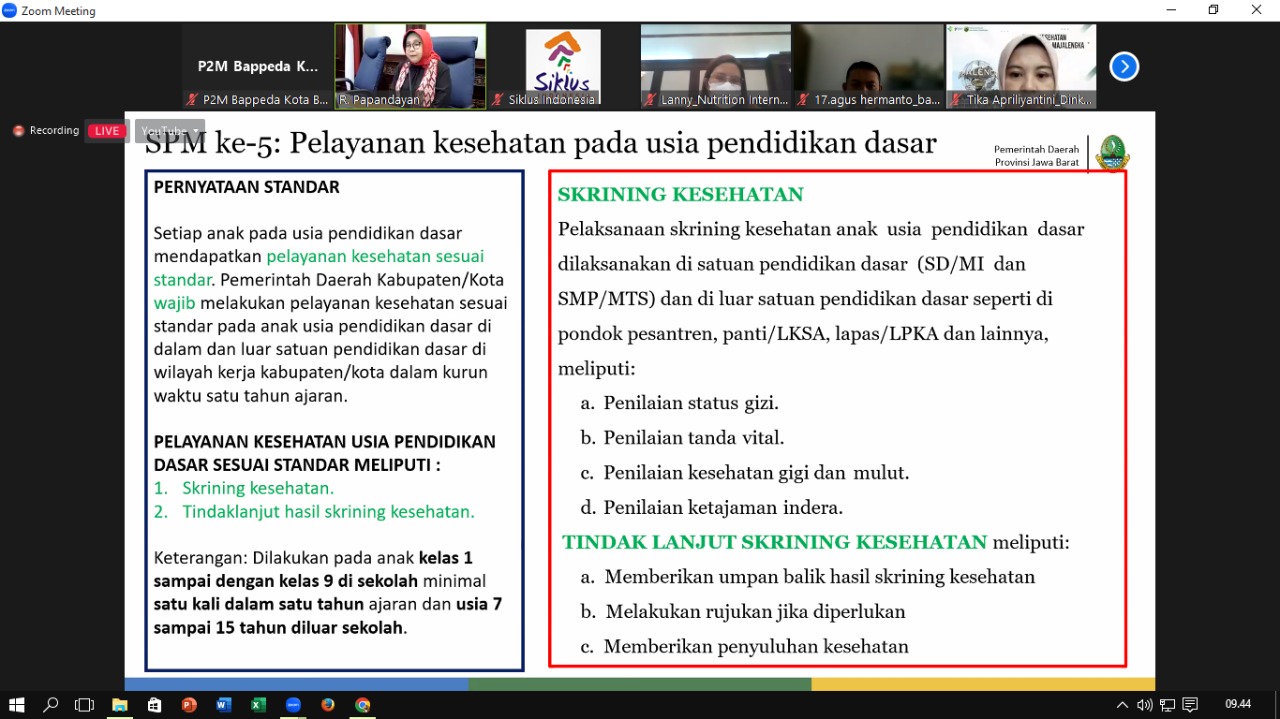Click the Recording status indicator
Image resolution: width=1280 pixels, height=719 pixels.
coord(46,131)
